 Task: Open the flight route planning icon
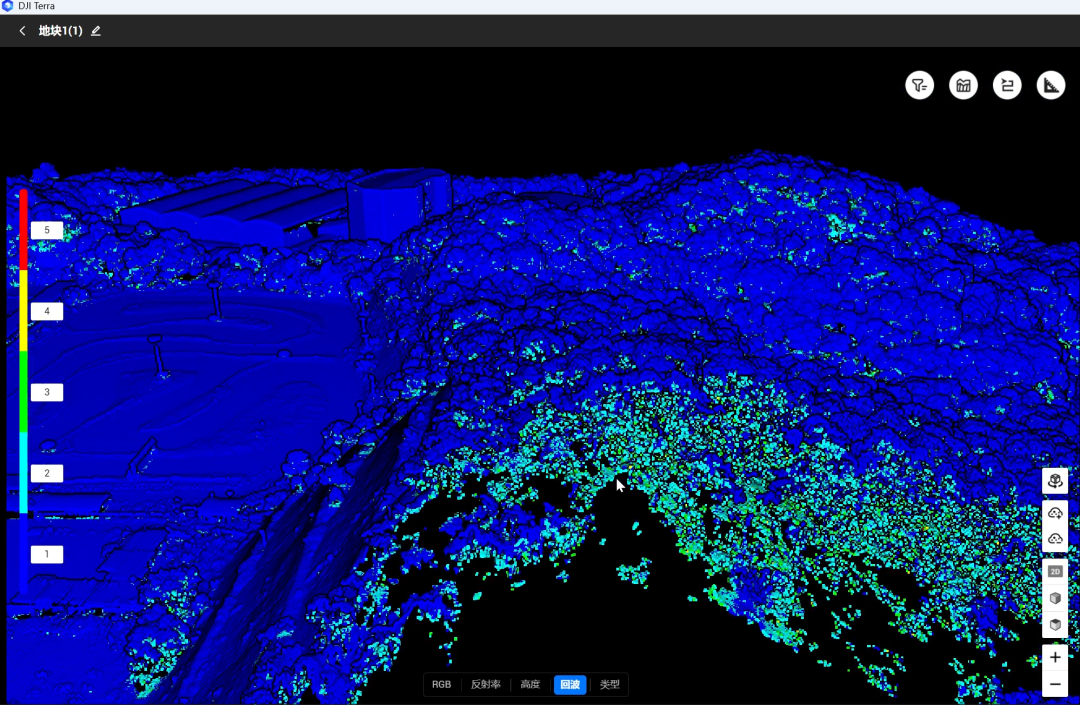(1007, 86)
